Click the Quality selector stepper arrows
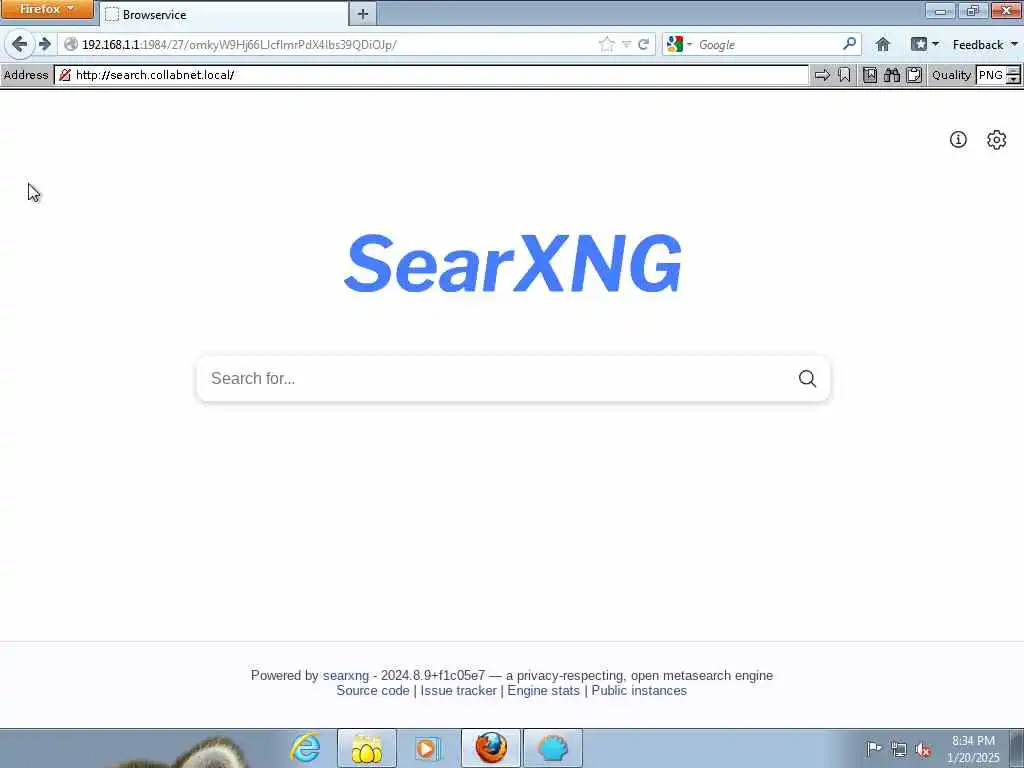1024x768 pixels. click(1013, 75)
